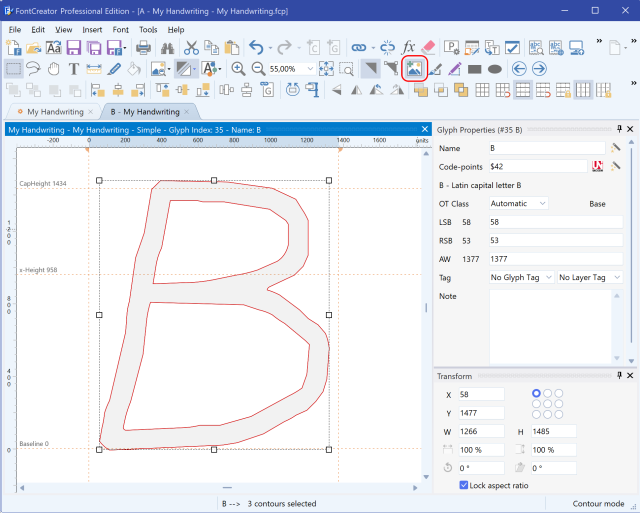Go to Previous Glyph with left arrow
Viewport: 640px width, 513px height.
[x=518, y=69]
